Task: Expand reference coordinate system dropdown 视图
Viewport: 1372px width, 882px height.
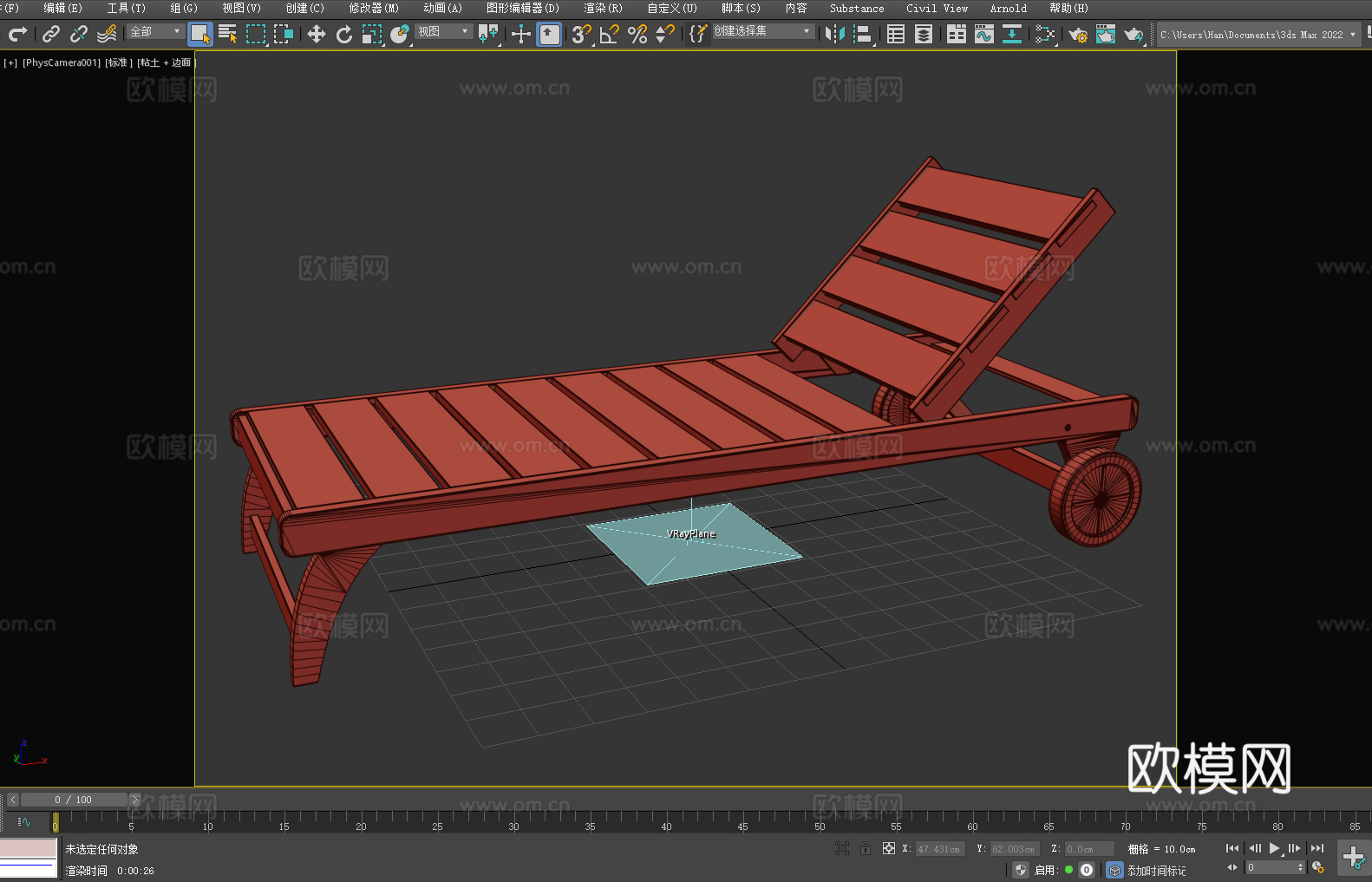Action: click(443, 31)
